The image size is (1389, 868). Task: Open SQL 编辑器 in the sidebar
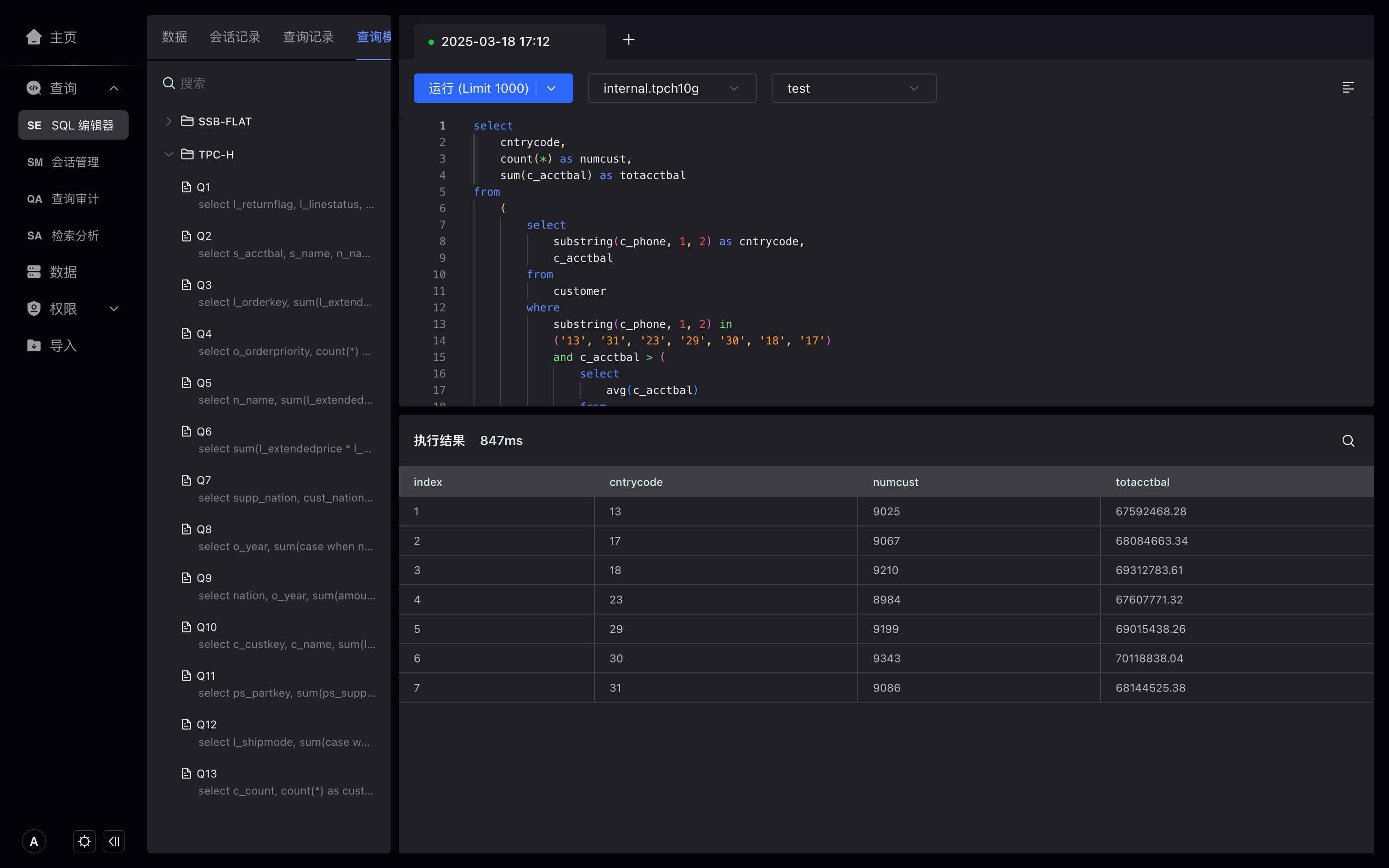pyautogui.click(x=73, y=125)
